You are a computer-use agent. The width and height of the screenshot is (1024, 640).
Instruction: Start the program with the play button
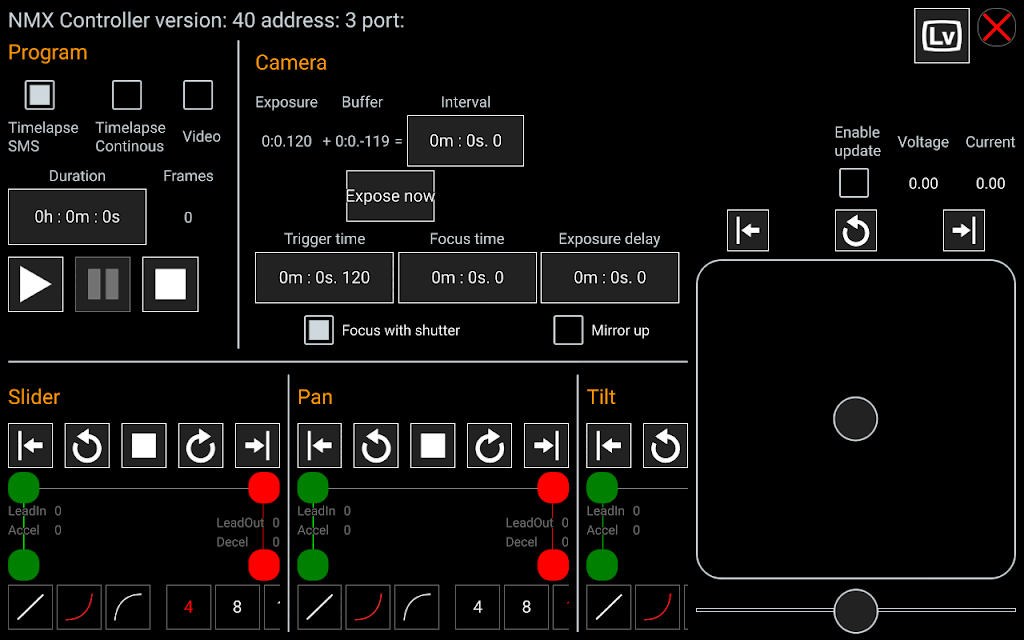(x=36, y=284)
